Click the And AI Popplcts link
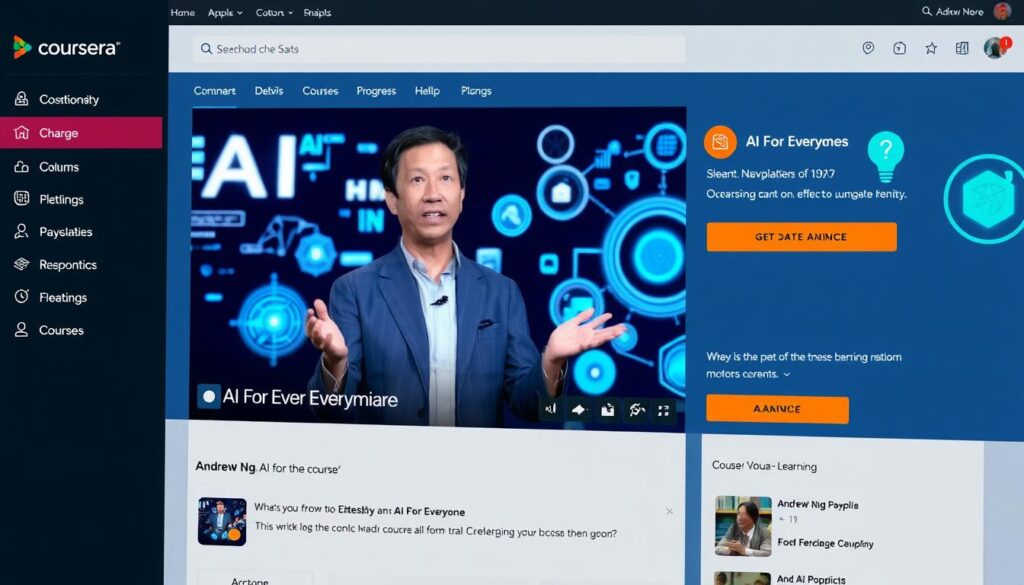 [811, 579]
